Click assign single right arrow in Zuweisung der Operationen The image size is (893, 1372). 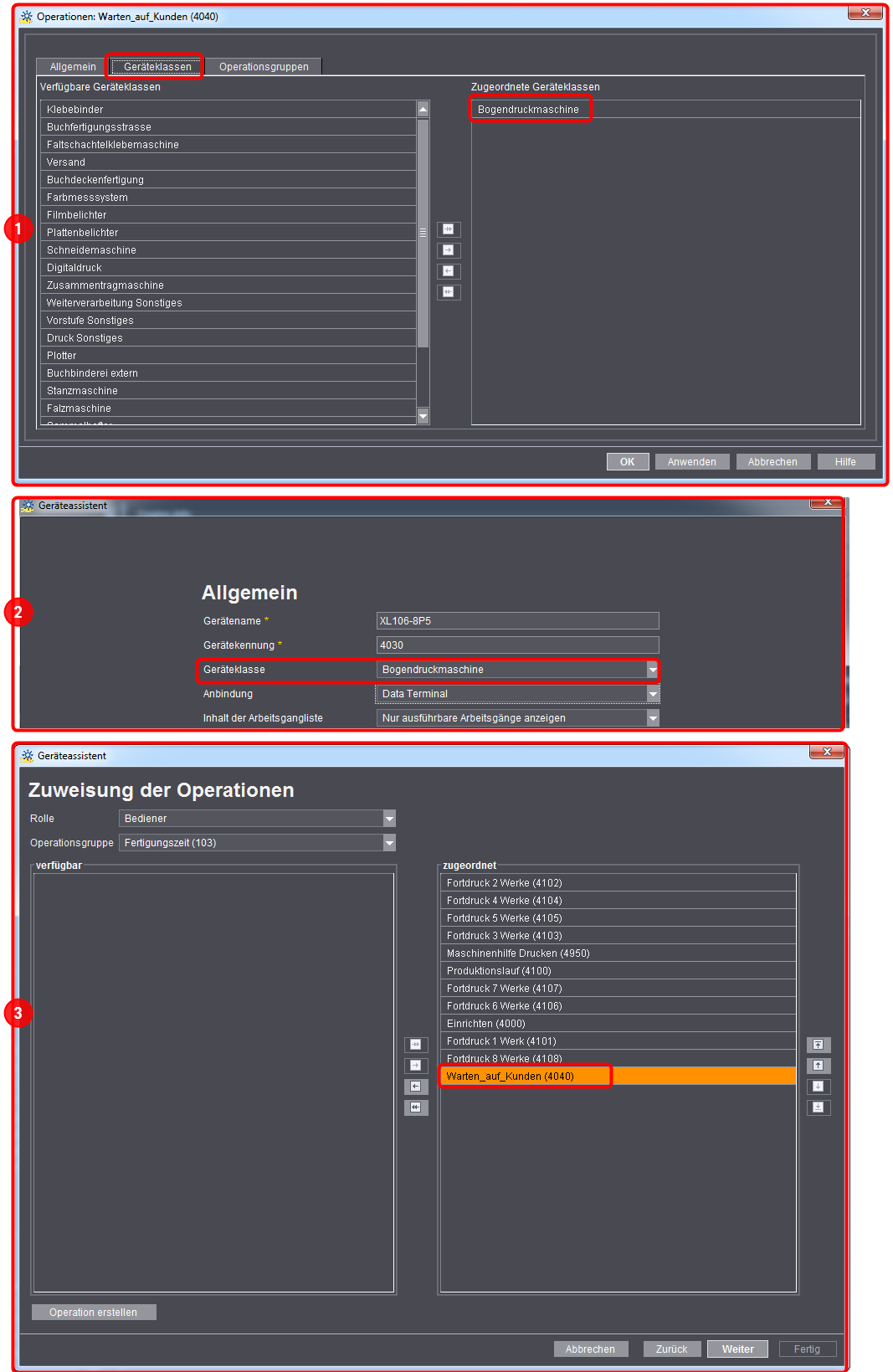click(x=416, y=1066)
